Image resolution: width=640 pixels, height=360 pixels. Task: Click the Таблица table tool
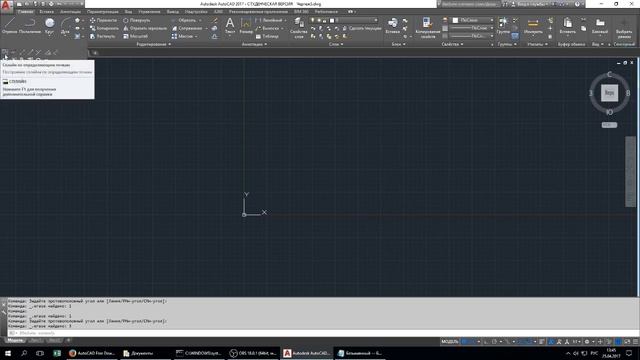pyautogui.click(x=267, y=36)
